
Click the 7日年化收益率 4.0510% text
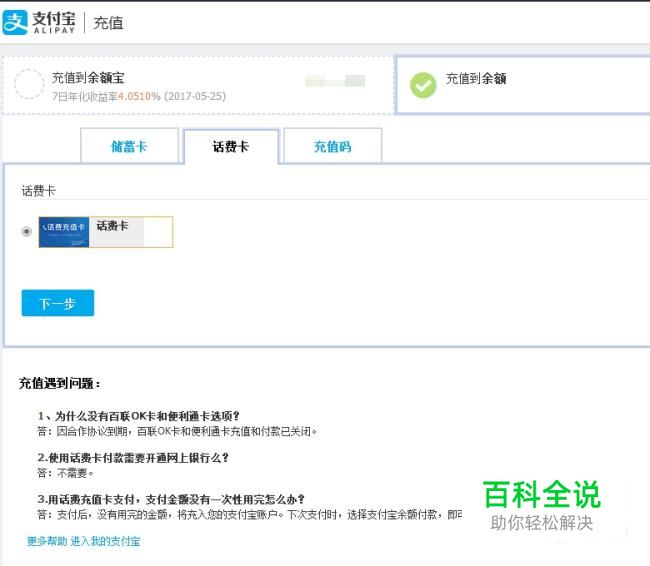(x=106, y=96)
